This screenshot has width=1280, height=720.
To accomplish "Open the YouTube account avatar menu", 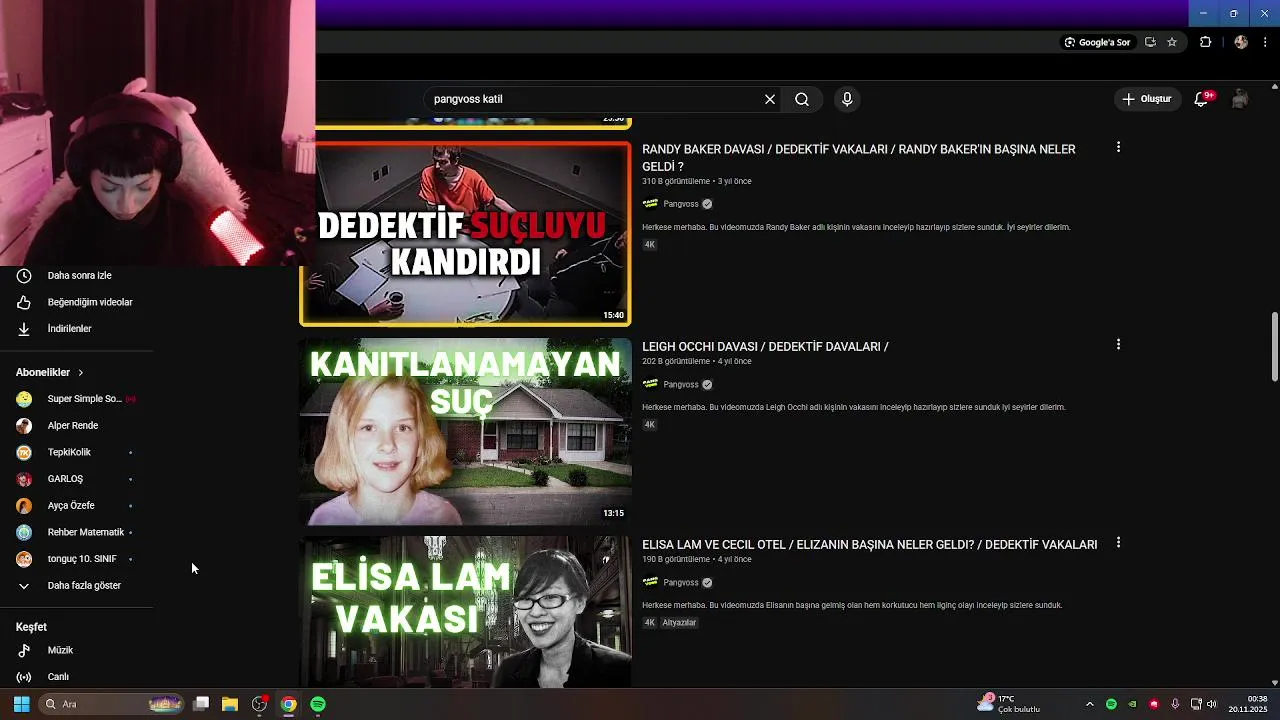I will tap(1240, 99).
